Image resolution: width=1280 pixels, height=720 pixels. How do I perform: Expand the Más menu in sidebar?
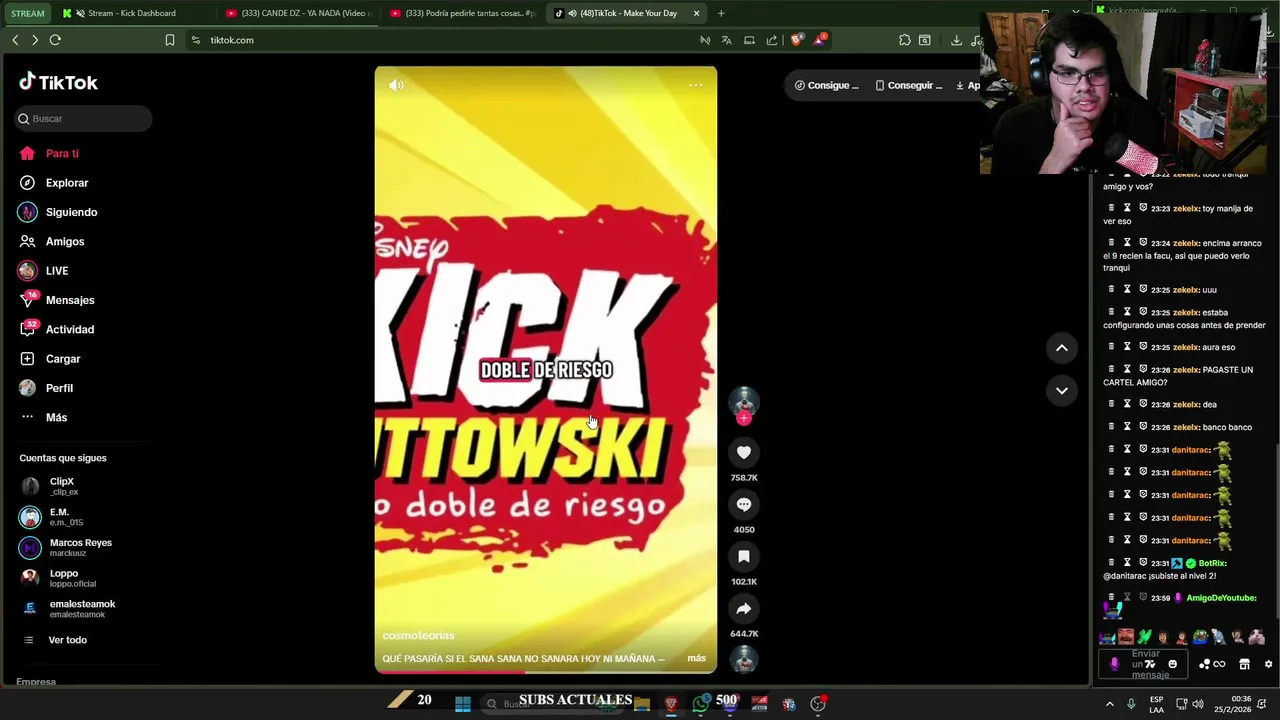click(56, 417)
